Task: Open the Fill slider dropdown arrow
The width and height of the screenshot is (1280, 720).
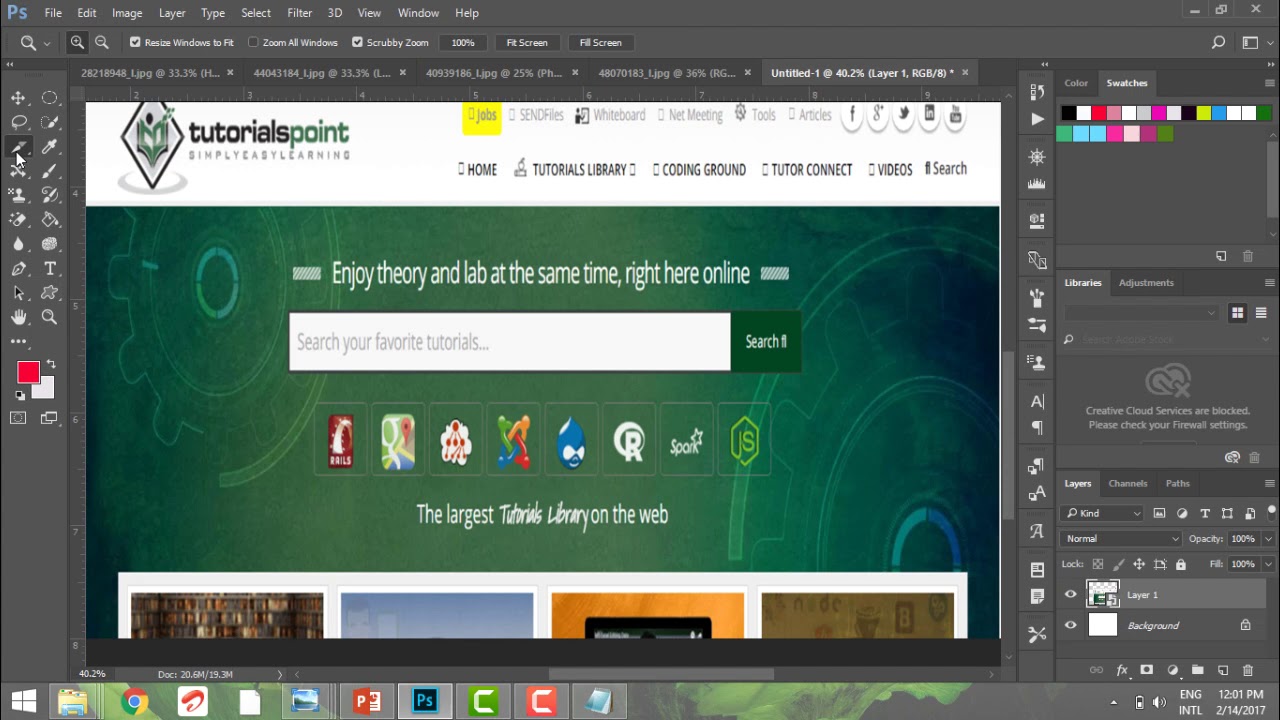Action: point(1267,564)
